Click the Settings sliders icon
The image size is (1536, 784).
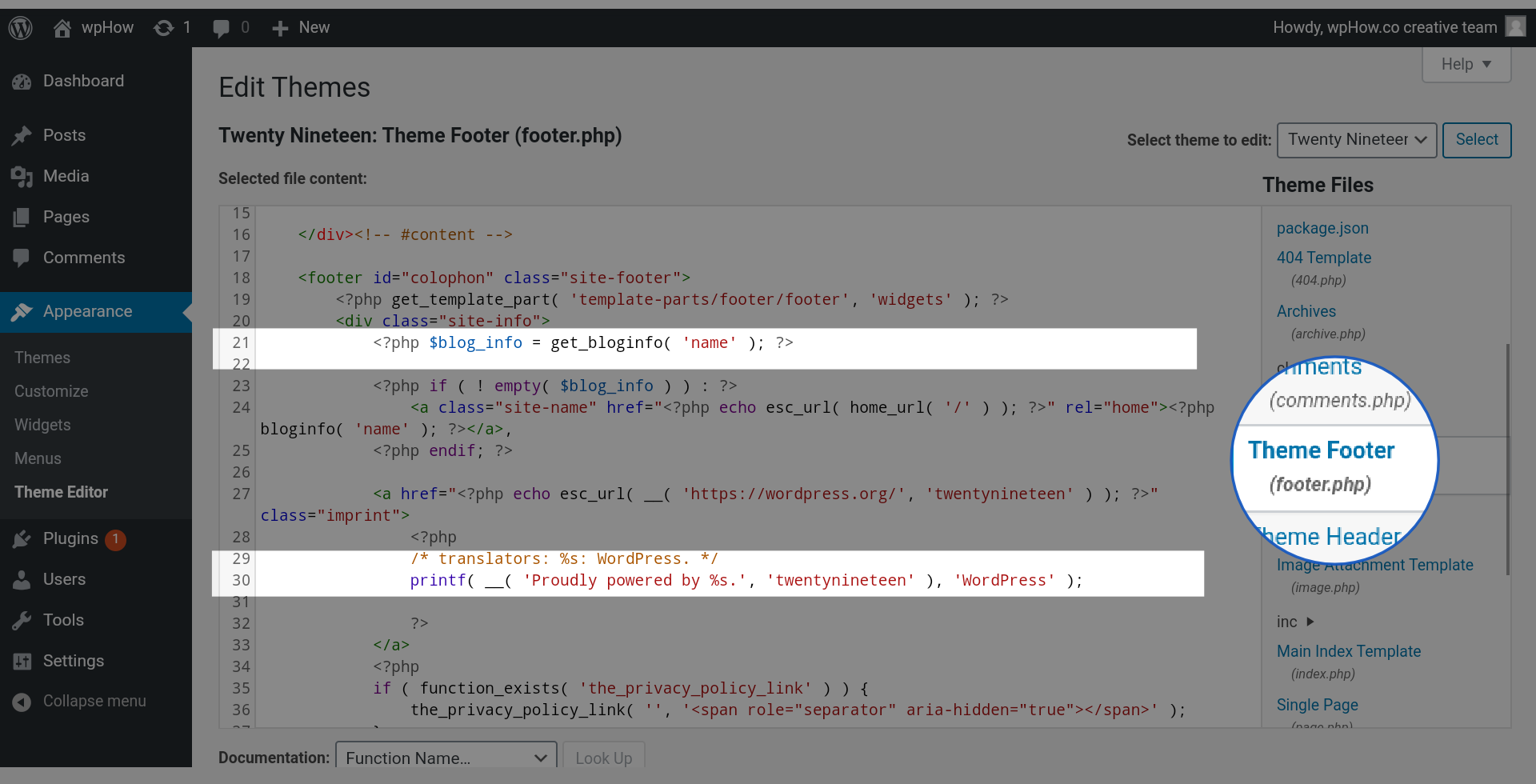coord(22,662)
